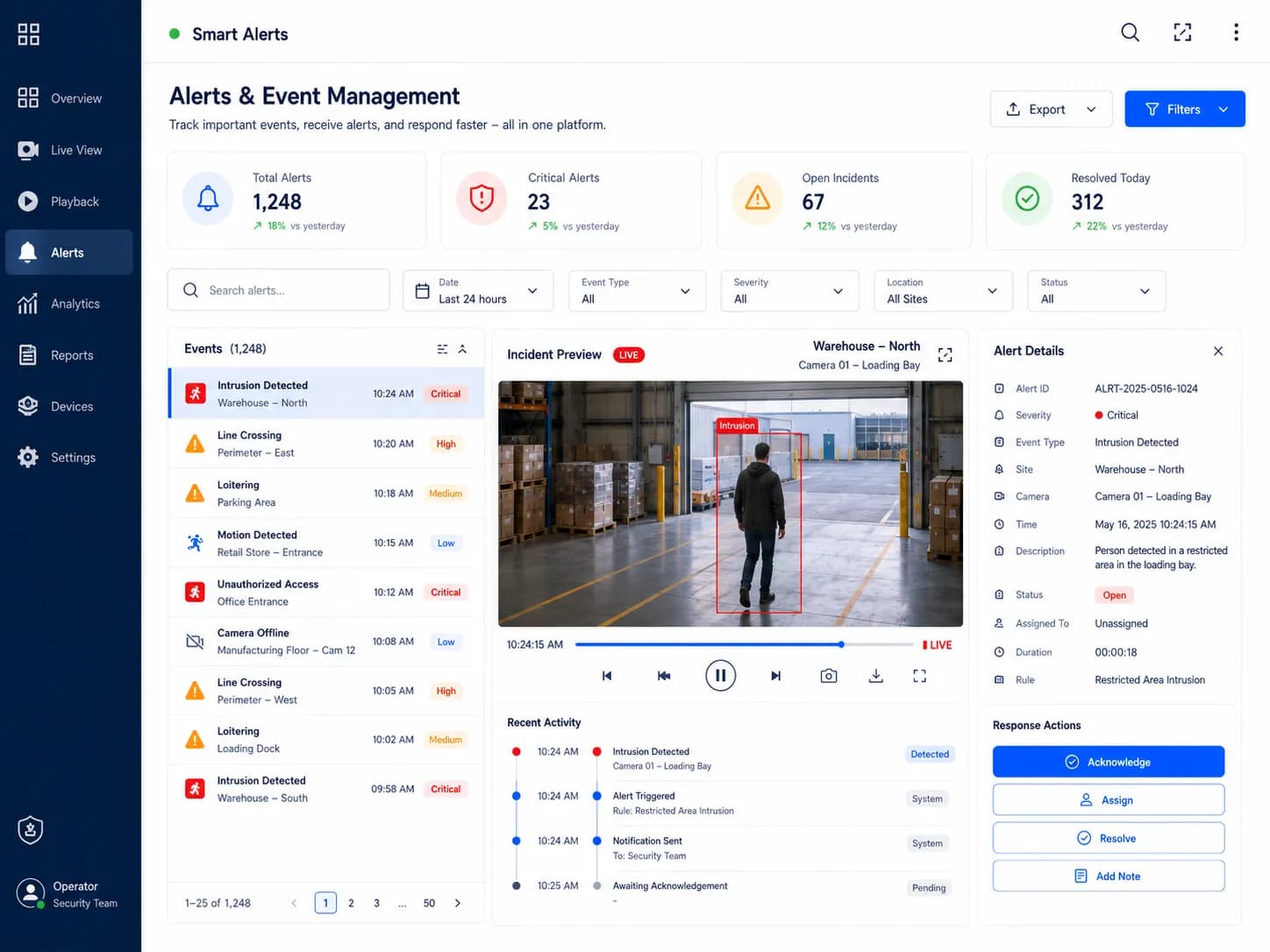This screenshot has height=952, width=1270.
Task: Click the Open status badge in Alert Details
Action: click(1114, 595)
